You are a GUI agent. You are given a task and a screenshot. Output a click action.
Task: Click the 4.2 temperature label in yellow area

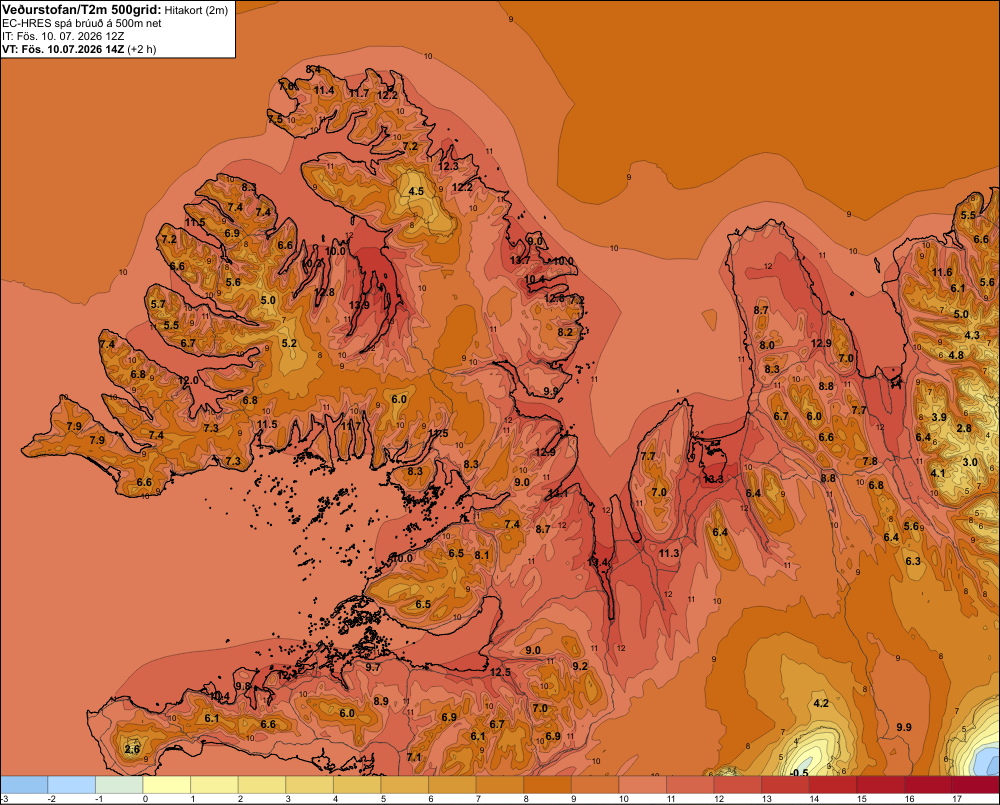(821, 703)
